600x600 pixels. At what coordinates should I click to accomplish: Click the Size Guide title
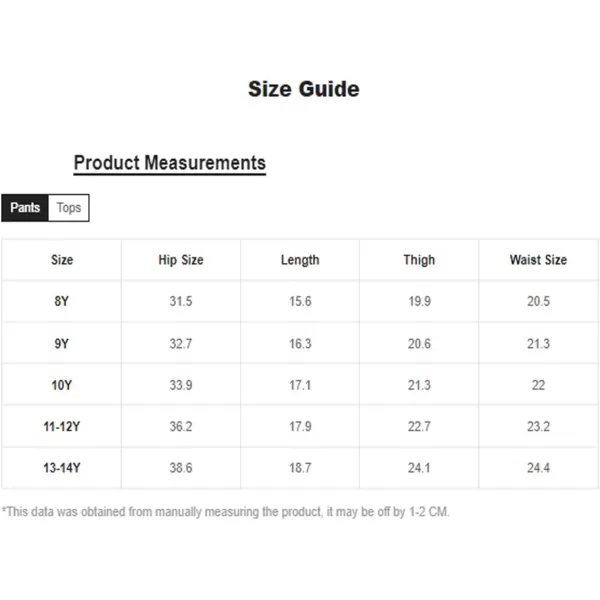[304, 89]
